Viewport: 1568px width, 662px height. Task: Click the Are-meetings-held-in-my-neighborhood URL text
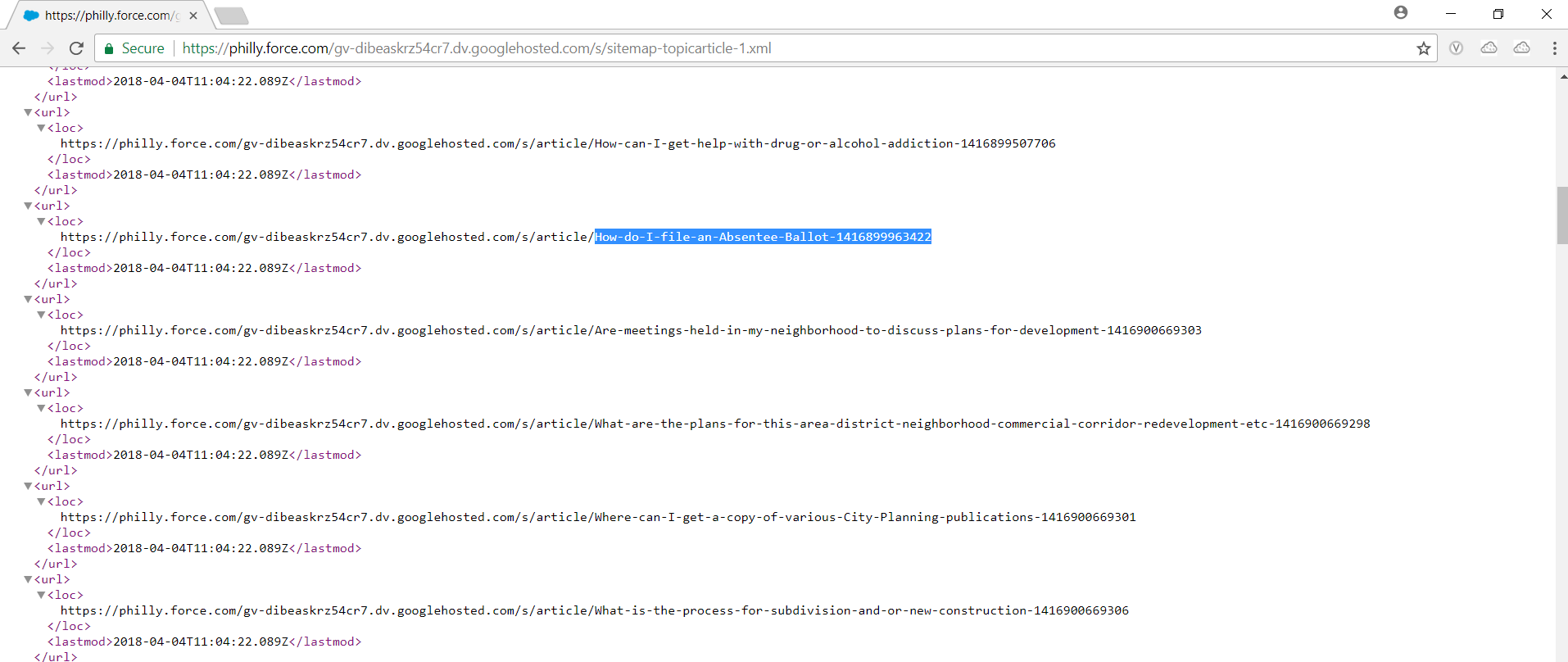tap(631, 330)
